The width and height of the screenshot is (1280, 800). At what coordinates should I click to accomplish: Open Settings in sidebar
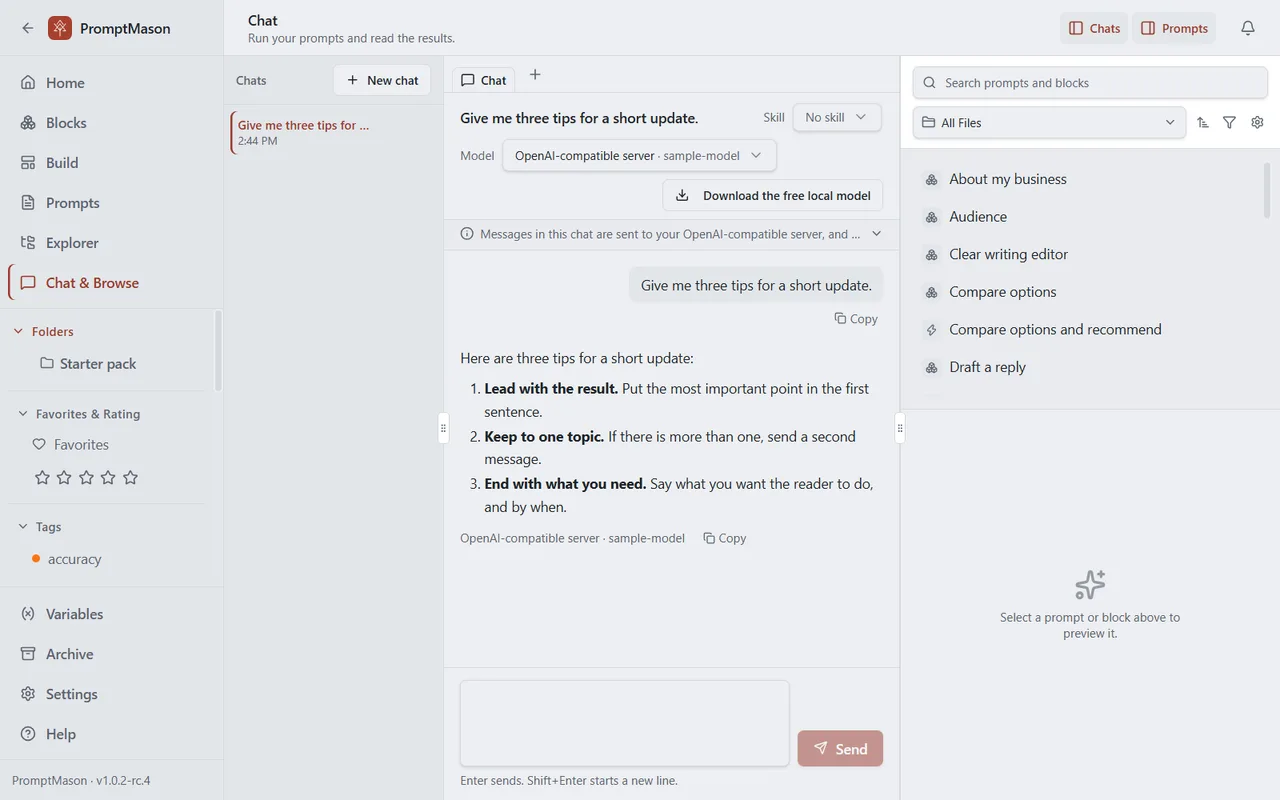click(x=111, y=694)
